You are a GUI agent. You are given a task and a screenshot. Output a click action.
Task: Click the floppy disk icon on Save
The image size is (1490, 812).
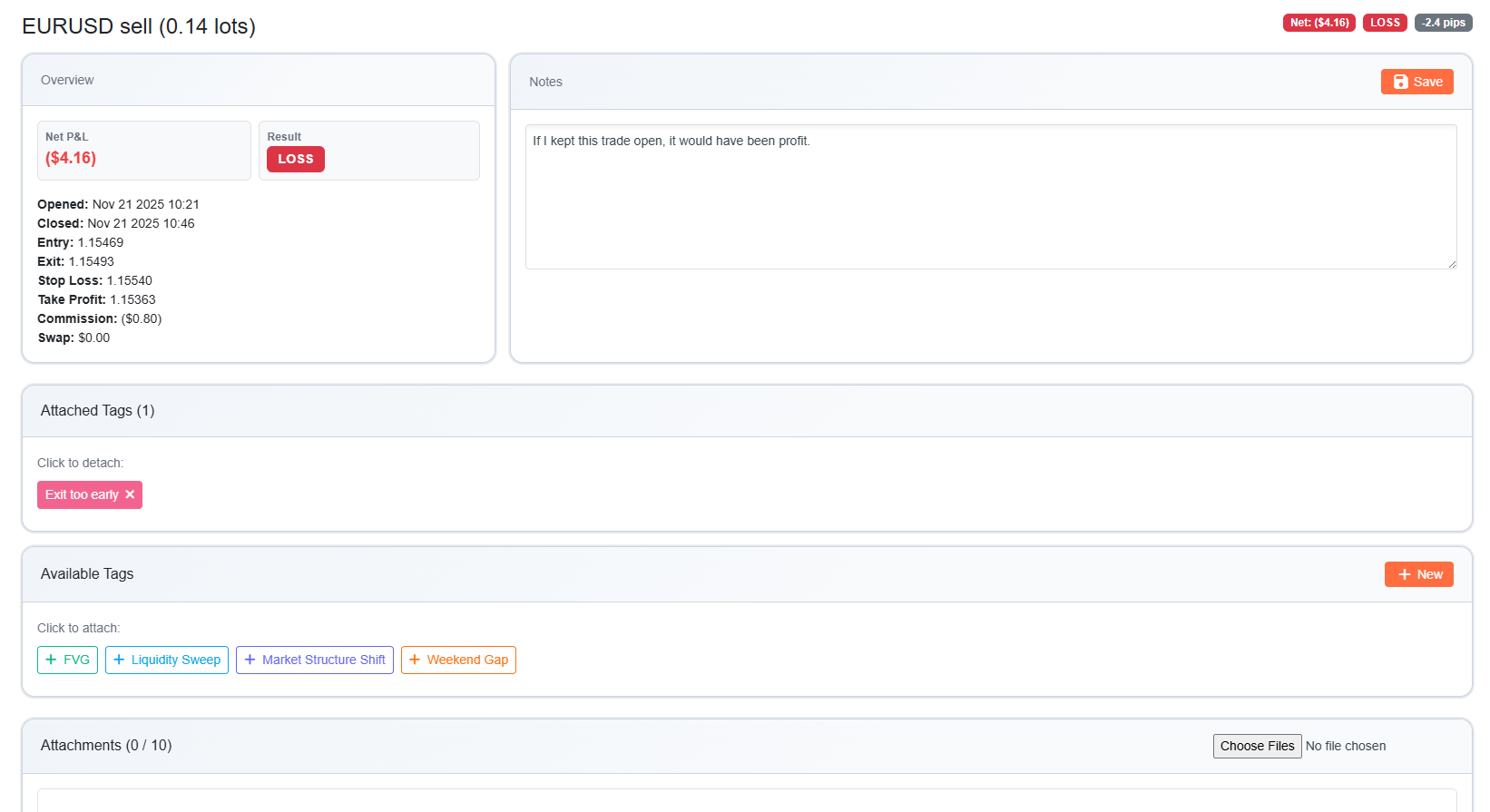(1400, 82)
